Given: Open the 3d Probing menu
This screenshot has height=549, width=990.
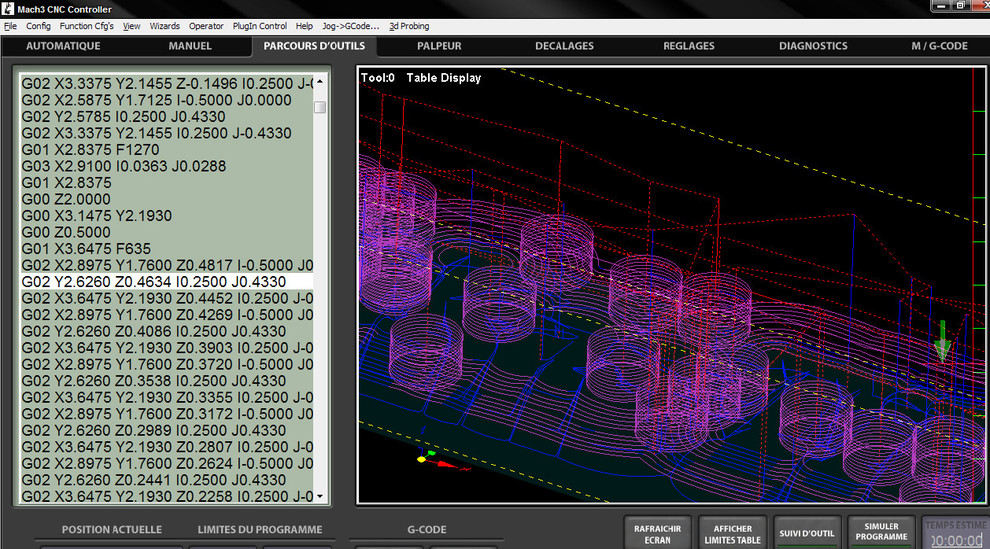Looking at the screenshot, I should (x=411, y=26).
